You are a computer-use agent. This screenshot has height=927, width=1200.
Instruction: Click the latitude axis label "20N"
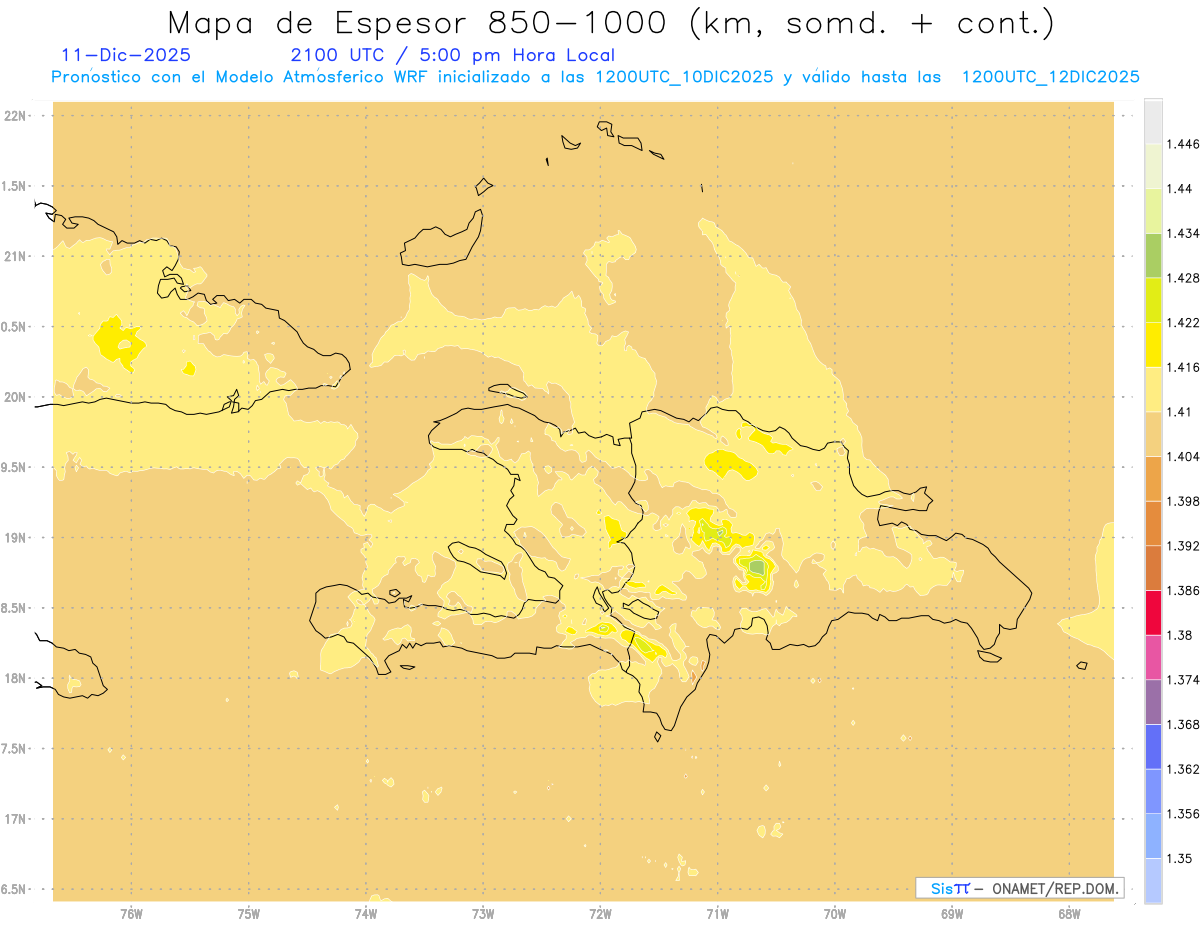15,397
